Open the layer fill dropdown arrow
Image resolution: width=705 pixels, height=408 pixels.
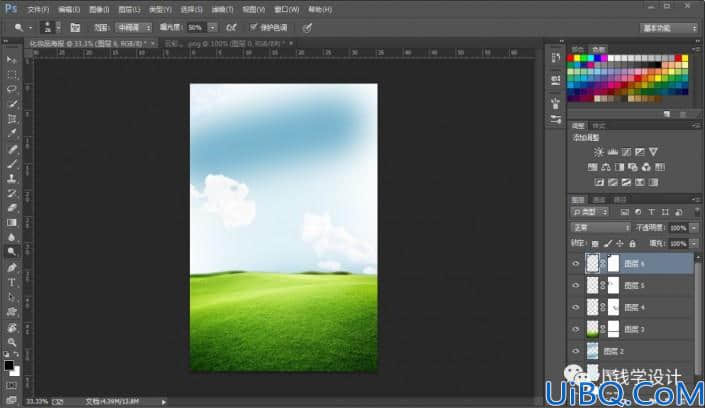tap(694, 244)
